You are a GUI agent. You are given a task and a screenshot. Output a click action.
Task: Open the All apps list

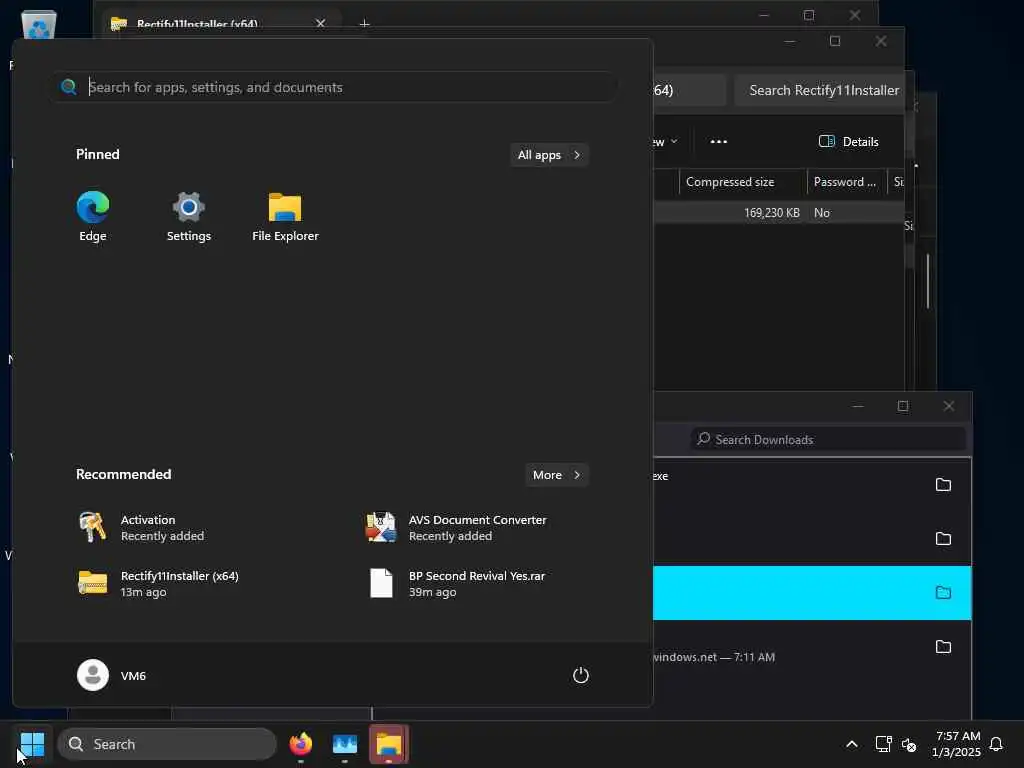549,155
